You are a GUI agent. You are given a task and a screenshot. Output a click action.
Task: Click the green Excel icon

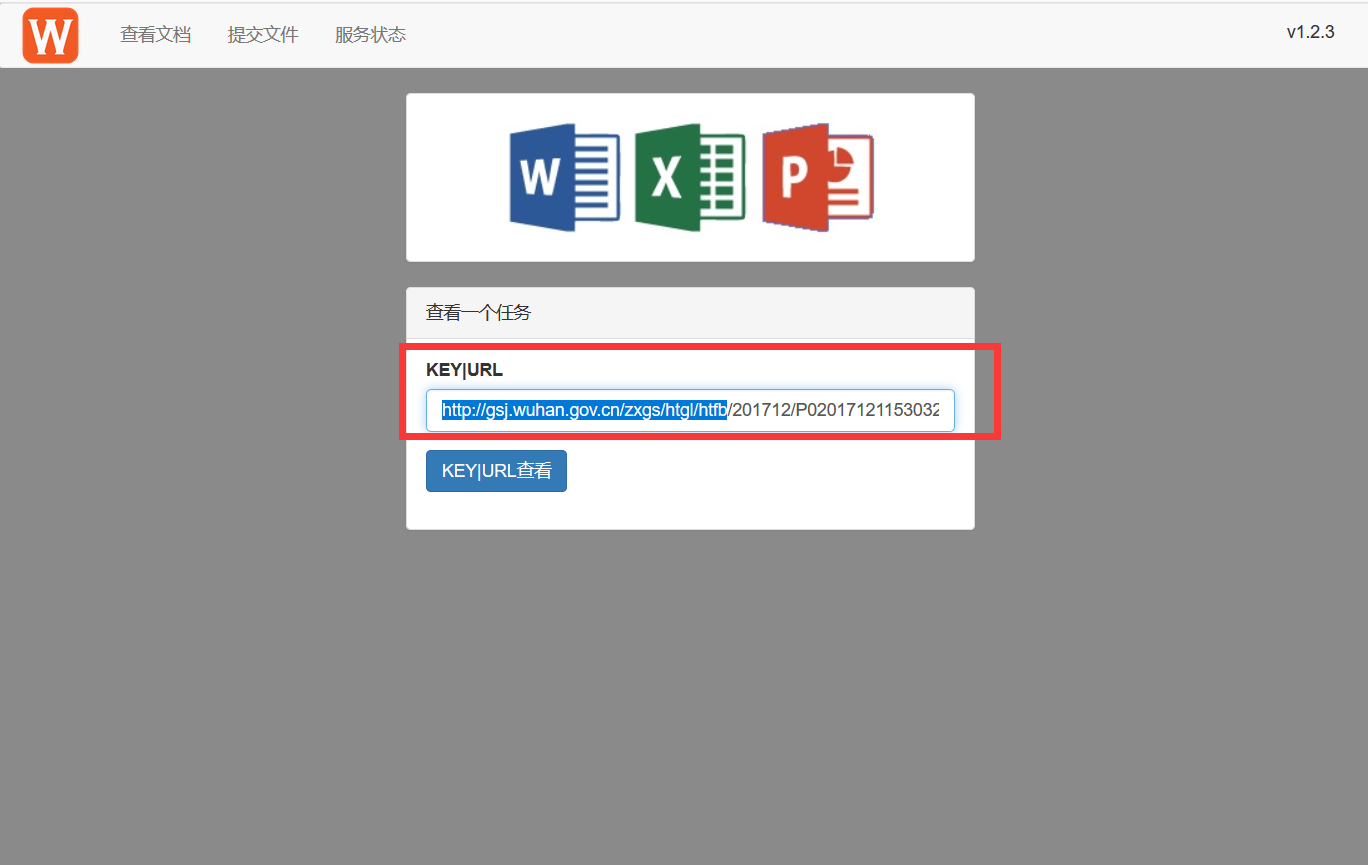click(690, 178)
